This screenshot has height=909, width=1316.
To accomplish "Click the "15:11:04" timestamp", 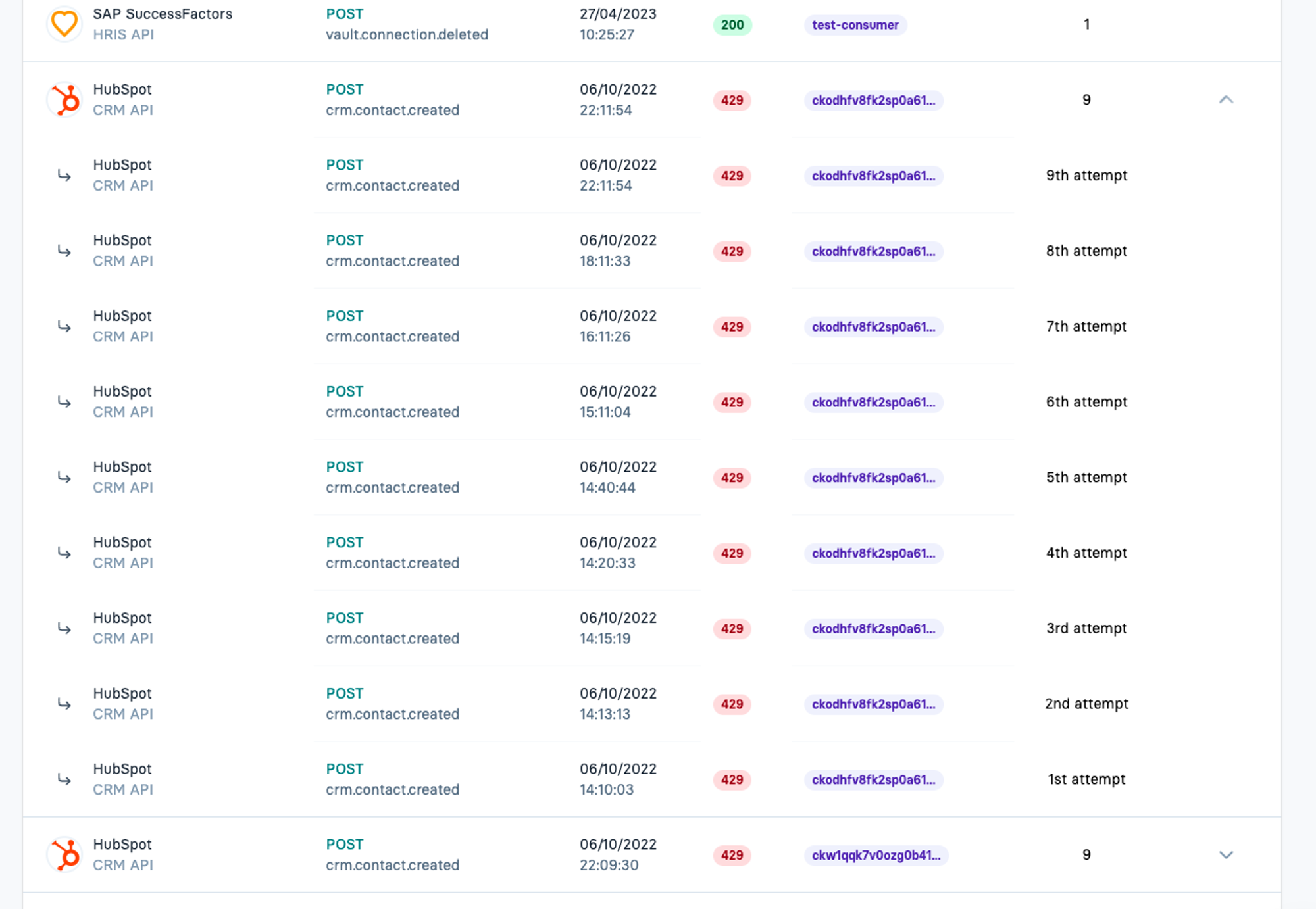I will pos(605,412).
